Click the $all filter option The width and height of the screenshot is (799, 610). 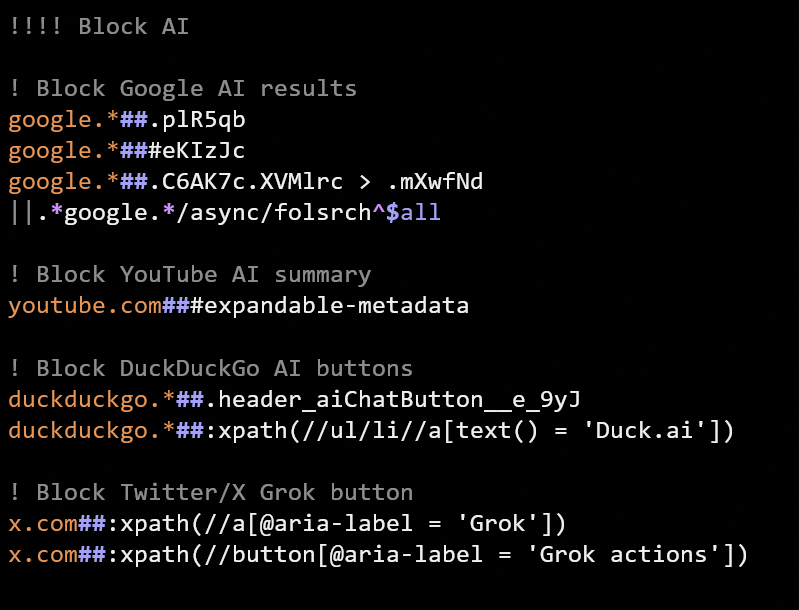414,213
